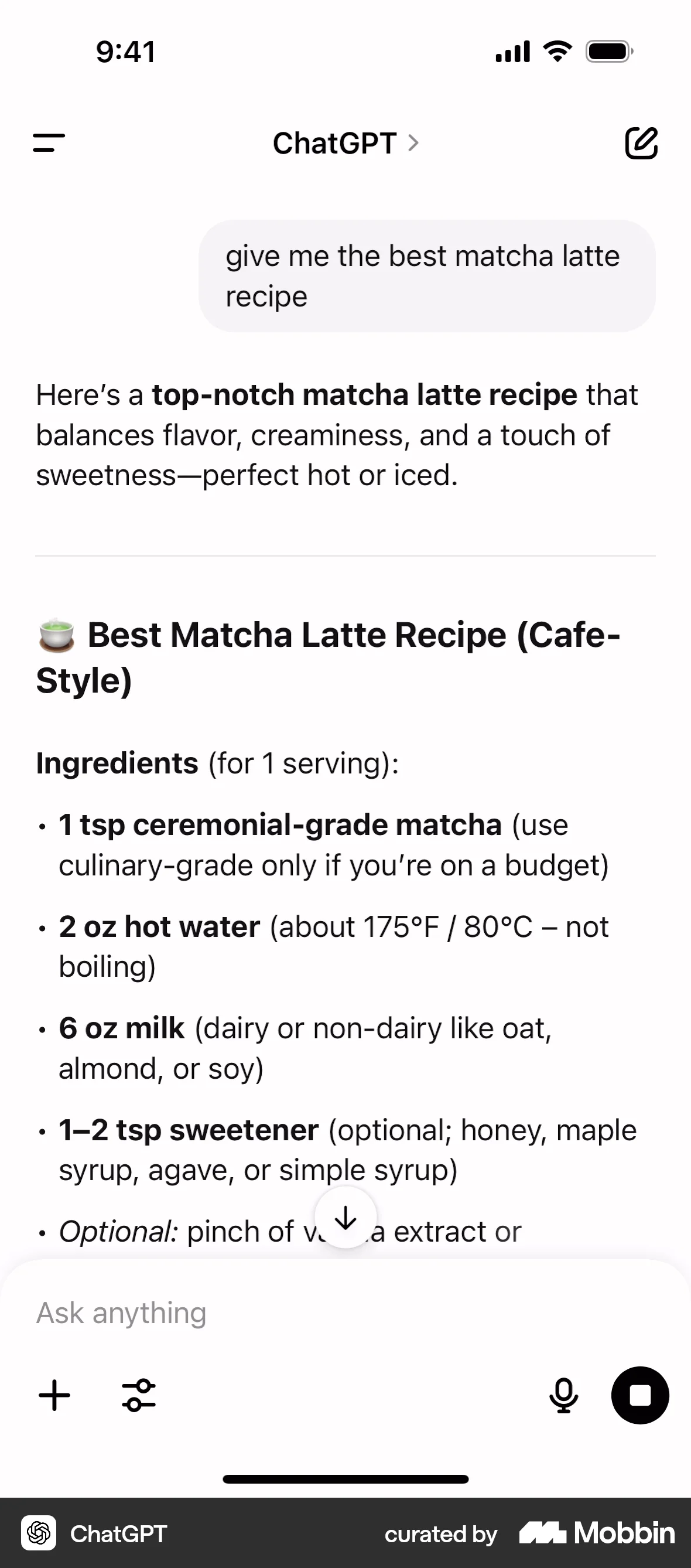Open the sidebar menu icon

[x=49, y=144]
